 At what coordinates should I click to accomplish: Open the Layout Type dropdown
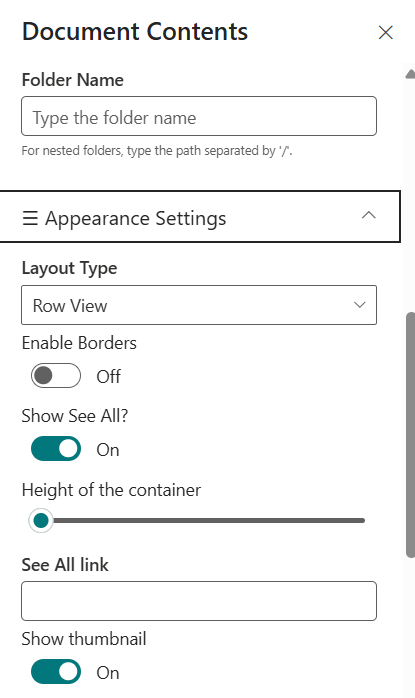coord(199,305)
